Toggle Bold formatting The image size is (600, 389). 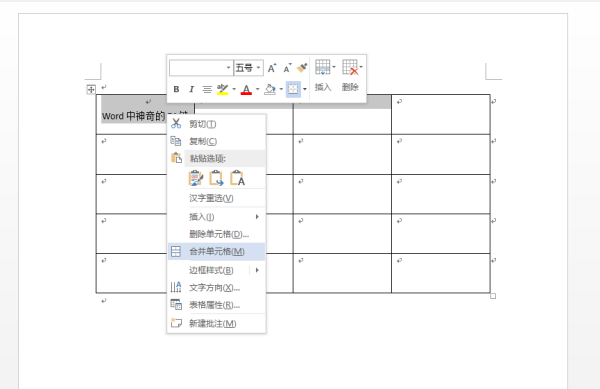[176, 89]
